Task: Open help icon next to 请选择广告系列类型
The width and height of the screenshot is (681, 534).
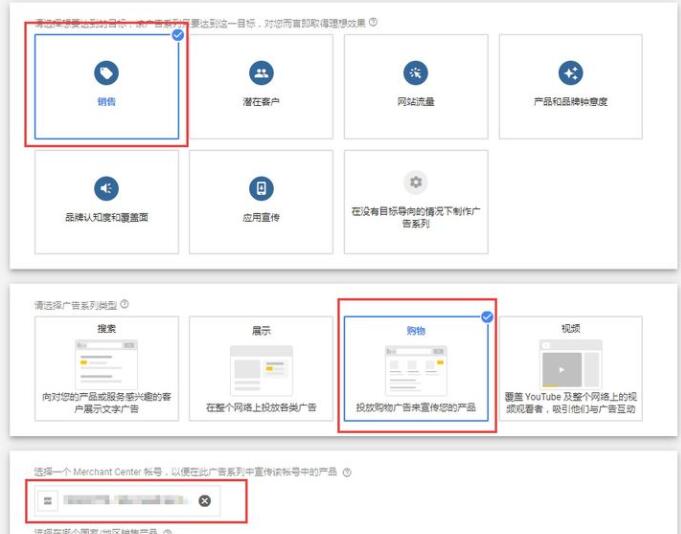Action: pos(124,304)
